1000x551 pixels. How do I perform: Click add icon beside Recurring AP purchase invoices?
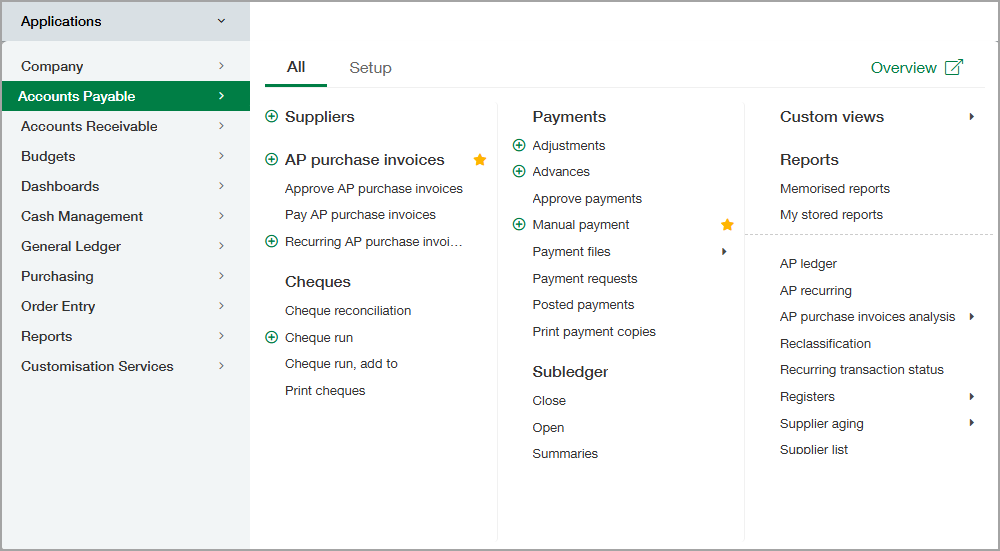[x=272, y=241]
